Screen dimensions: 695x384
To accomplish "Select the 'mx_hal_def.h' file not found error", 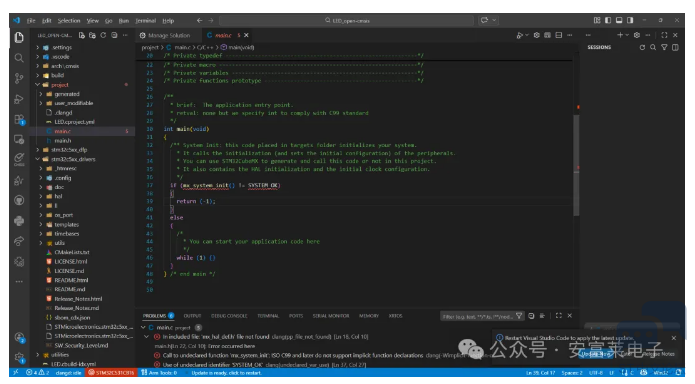I will [262, 337].
